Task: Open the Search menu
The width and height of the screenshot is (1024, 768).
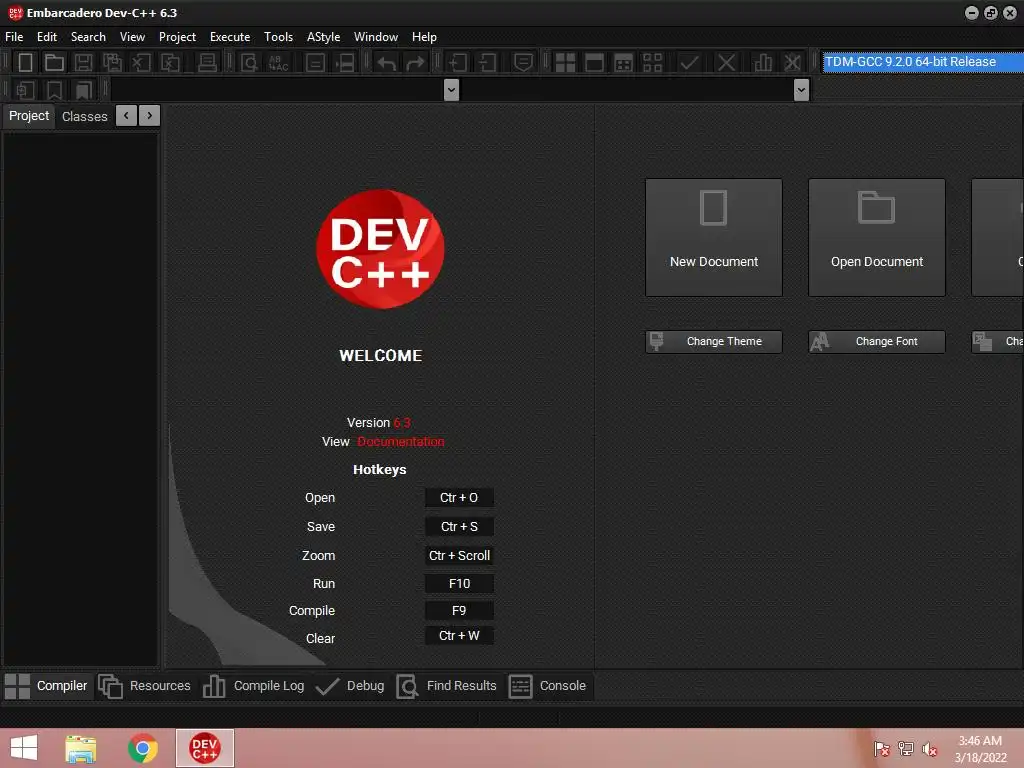Action: click(88, 37)
